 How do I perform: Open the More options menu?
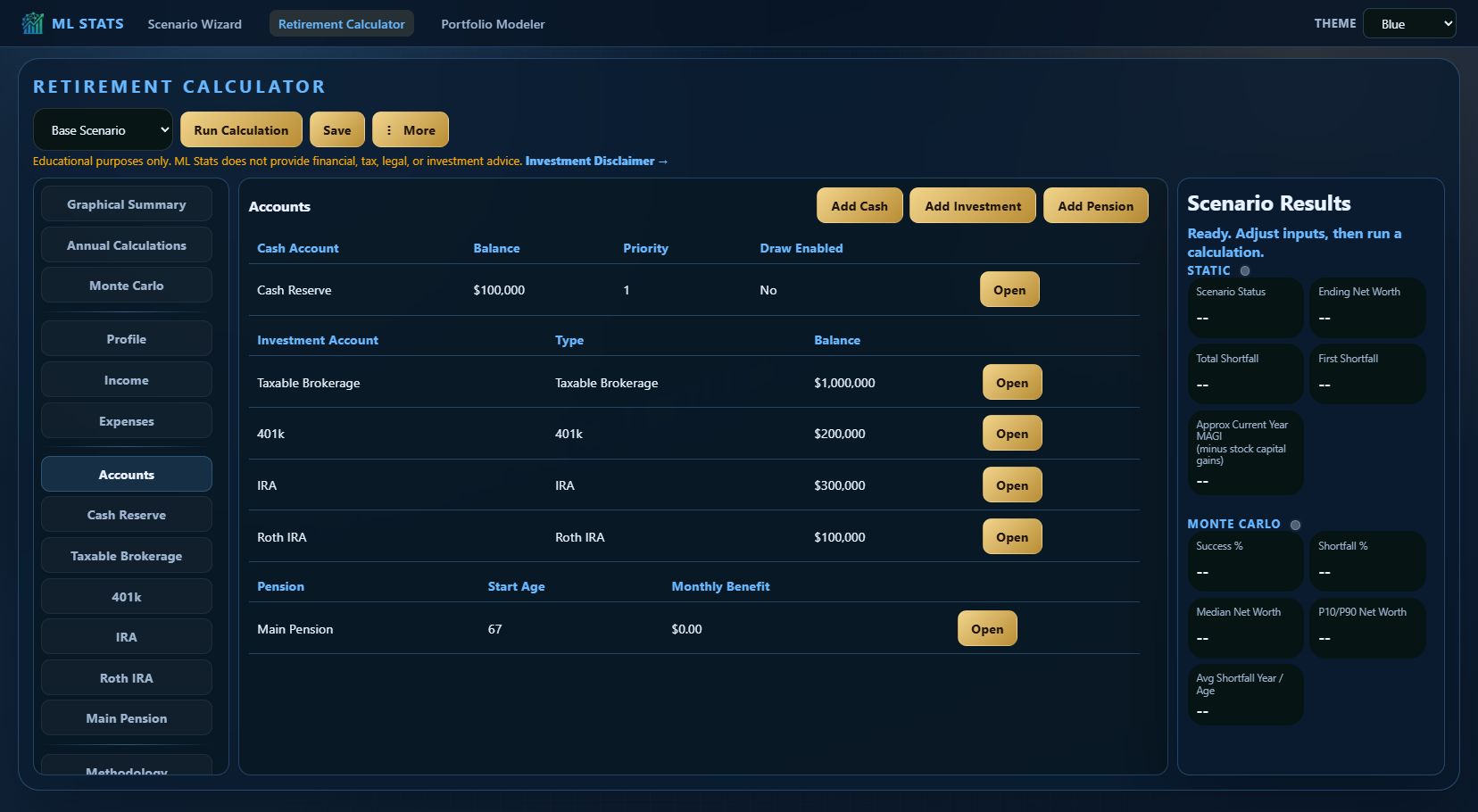point(411,129)
